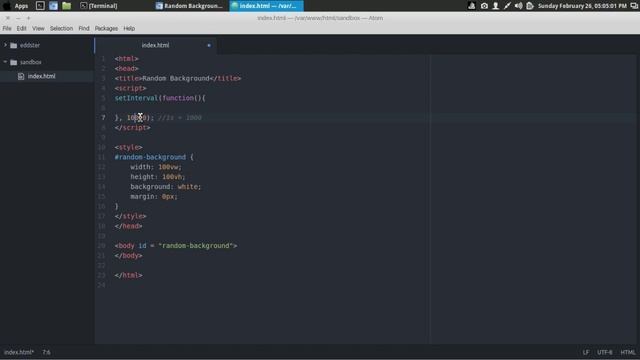Click the 'height: 100vh;' line
This screenshot has width=640, height=360.
158,177
